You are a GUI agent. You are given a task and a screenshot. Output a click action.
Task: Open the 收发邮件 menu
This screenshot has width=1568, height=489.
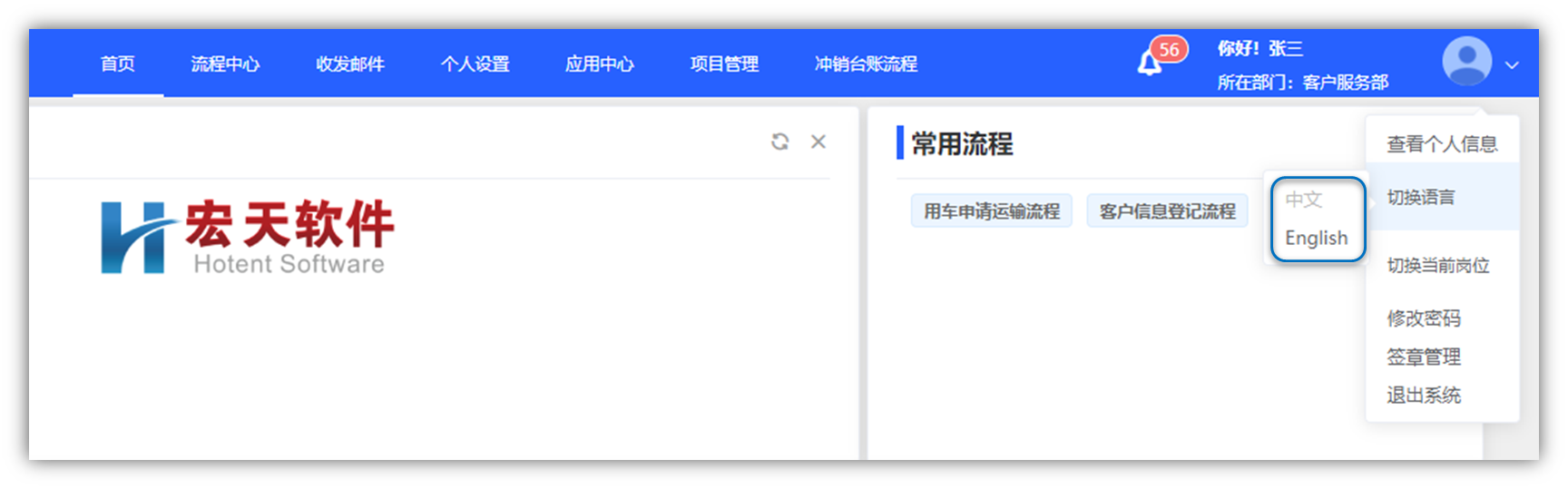click(x=350, y=64)
